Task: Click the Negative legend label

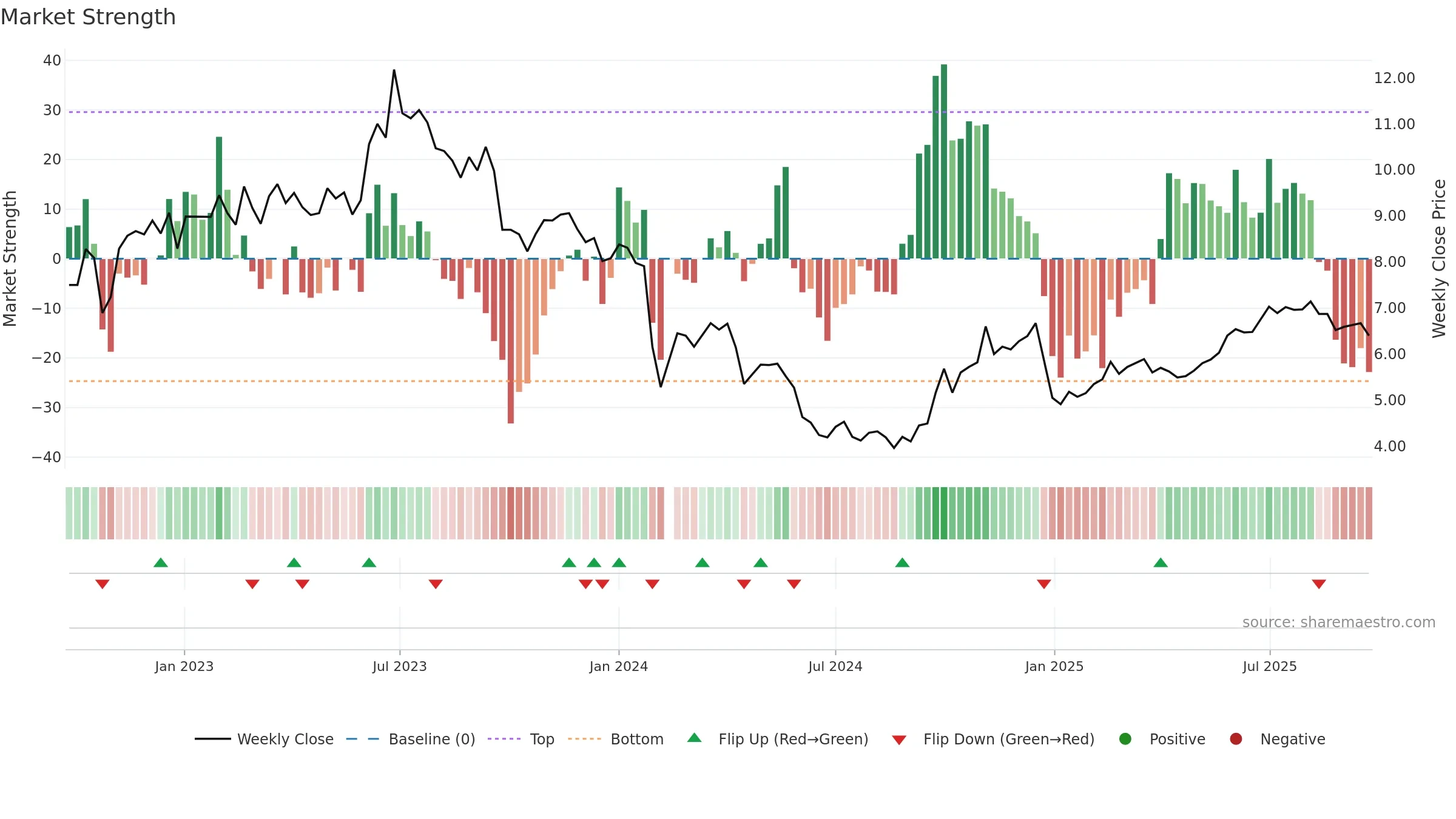Action: (1293, 740)
